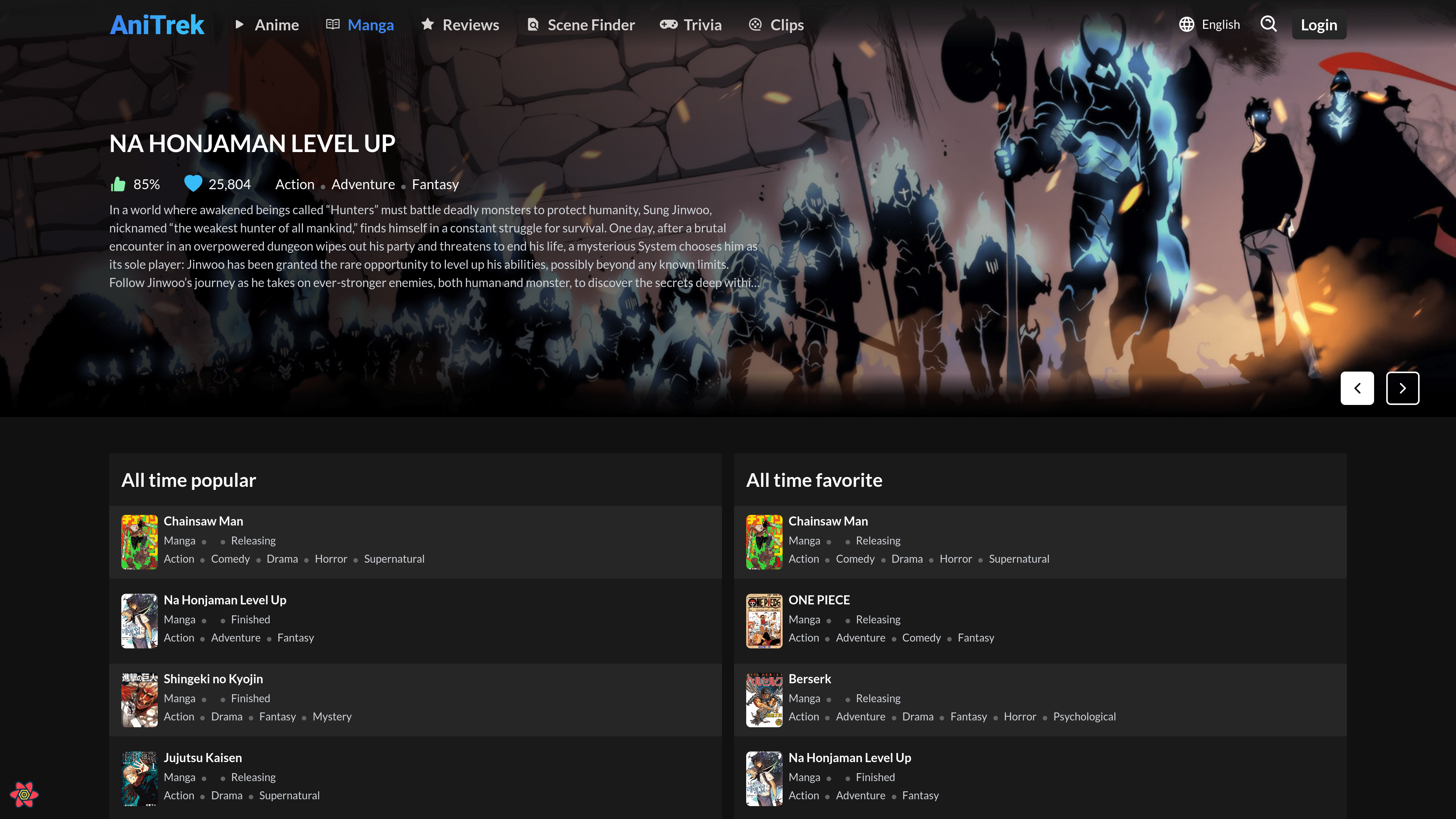The width and height of the screenshot is (1456, 819).
Task: Click the search magnifier icon
Action: pyautogui.click(x=1268, y=24)
